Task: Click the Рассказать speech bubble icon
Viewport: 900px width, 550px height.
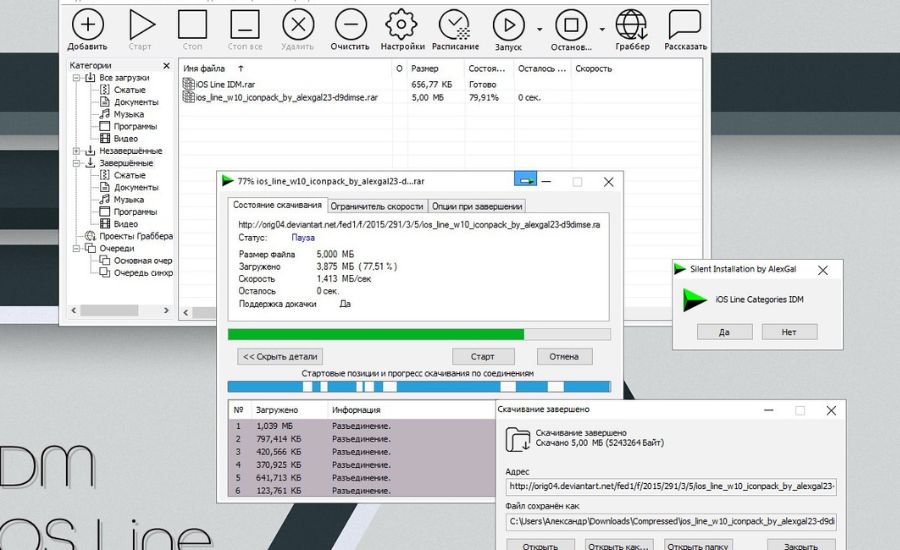Action: coord(685,24)
